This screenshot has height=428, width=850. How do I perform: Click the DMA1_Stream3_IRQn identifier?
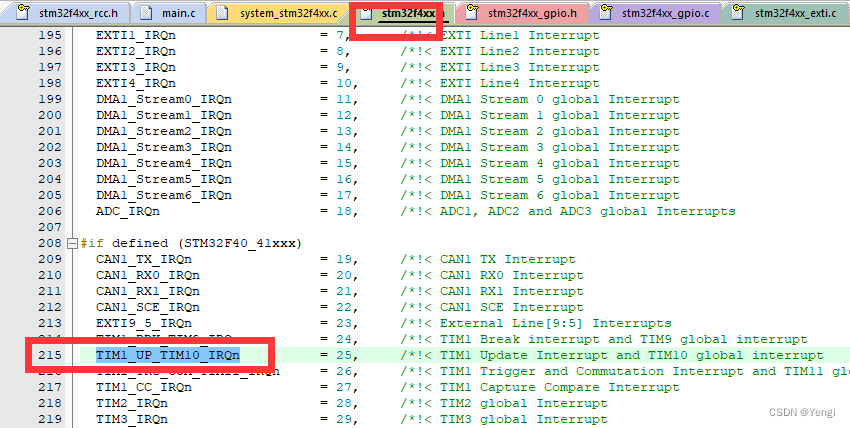164,147
